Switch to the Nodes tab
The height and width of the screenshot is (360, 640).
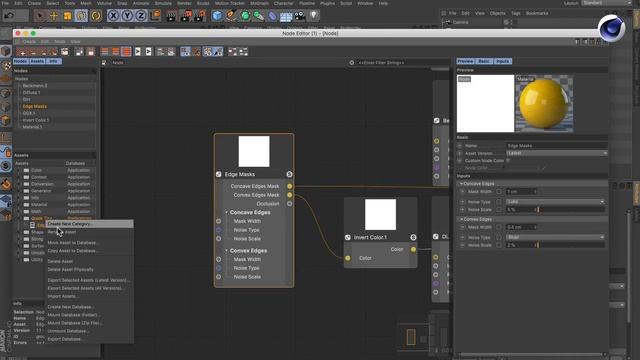(20, 61)
